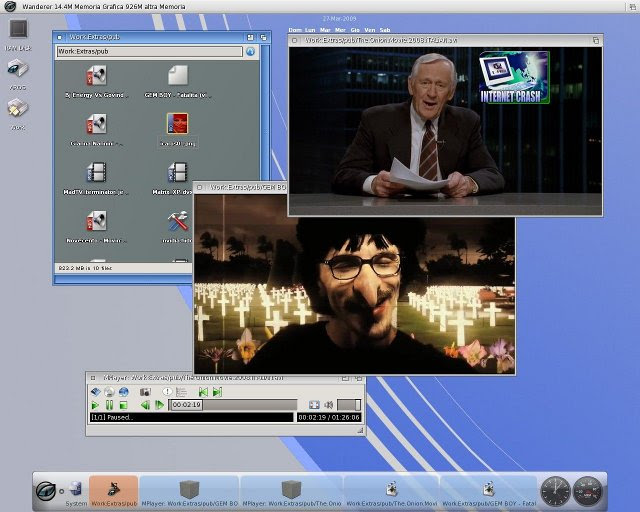Screen dimensions: 640x512
Task: Click the Internet Crash news video frame
Action: click(x=445, y=131)
